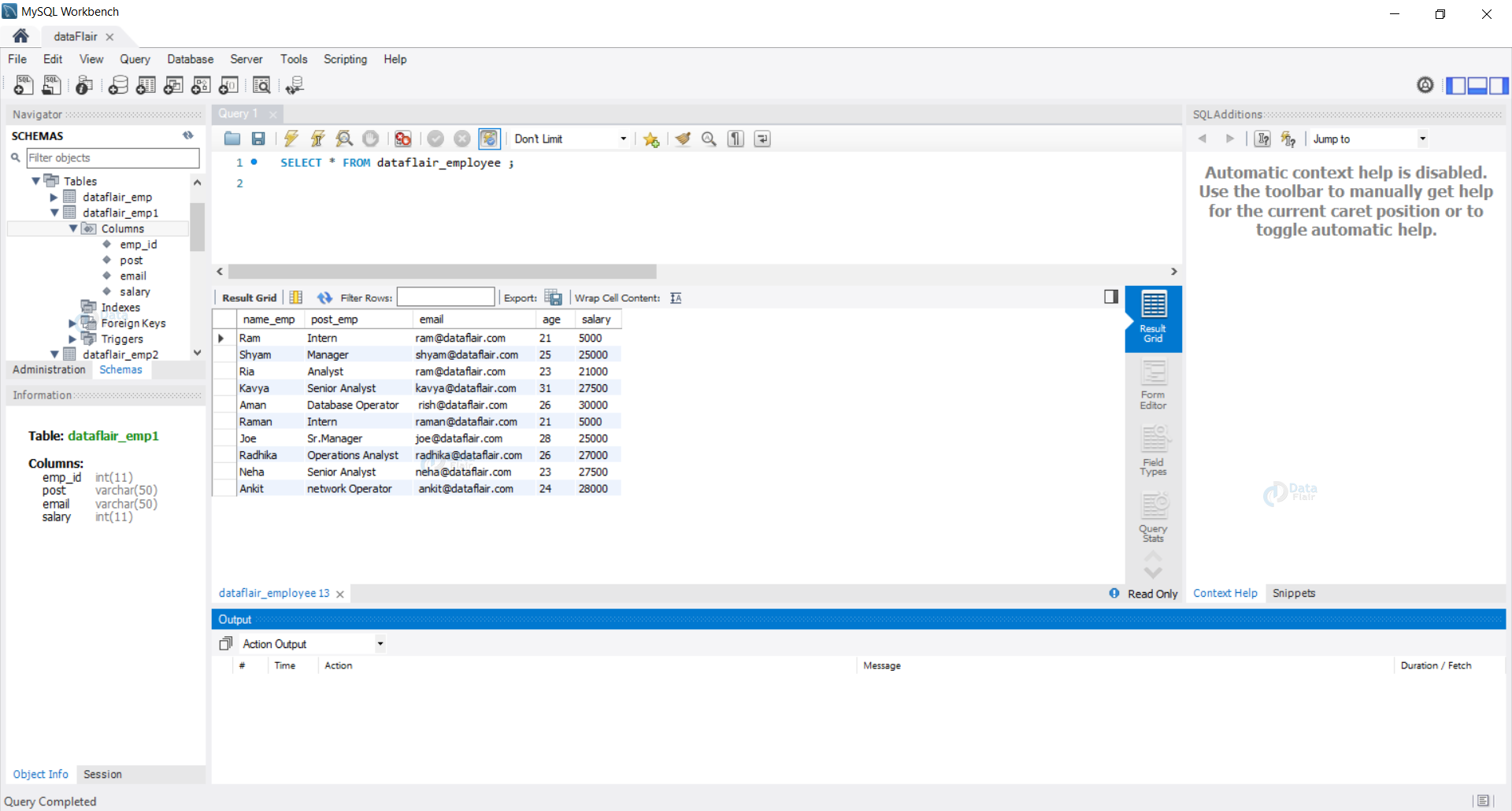Open the Action Output dropdown
Screen dimensions: 1512x811
313,644
